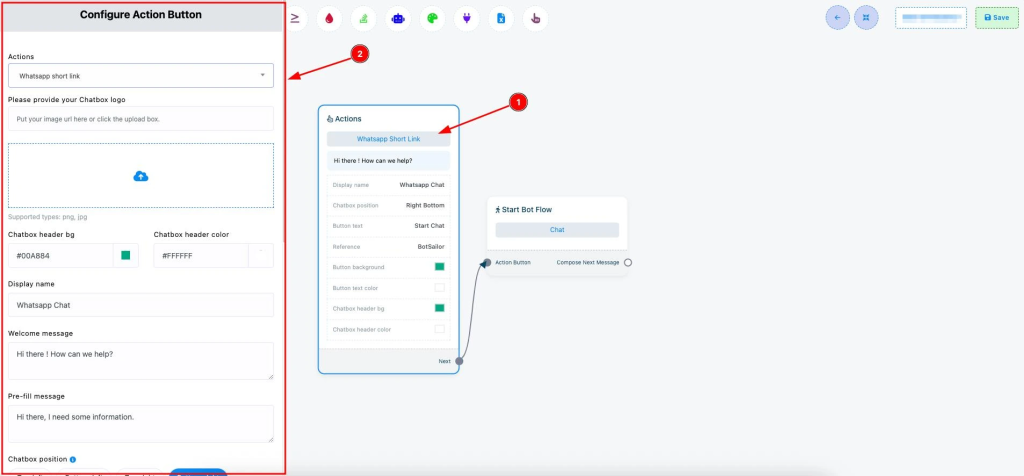Click the purple plug icon
Screen dimensions: 1024x476
click(x=466, y=18)
